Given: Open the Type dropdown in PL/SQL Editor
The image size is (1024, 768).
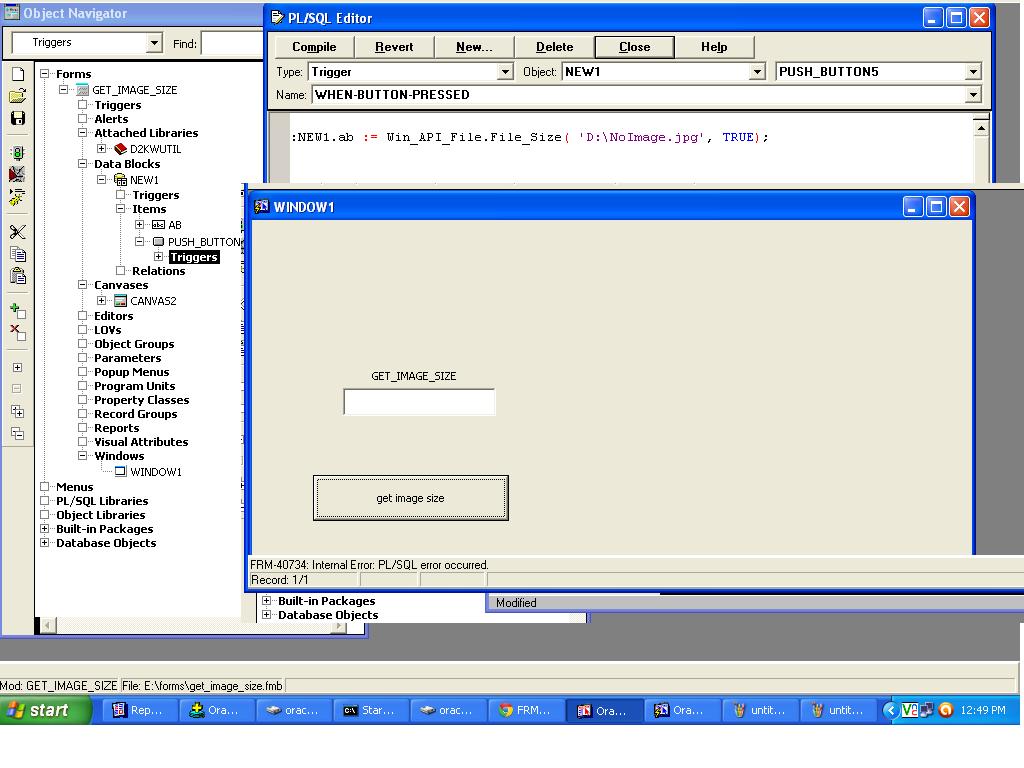Looking at the screenshot, I should click(505, 72).
